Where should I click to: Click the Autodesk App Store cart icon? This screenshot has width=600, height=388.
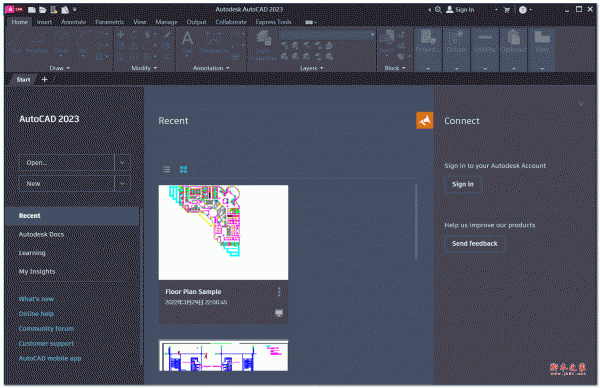pos(507,10)
